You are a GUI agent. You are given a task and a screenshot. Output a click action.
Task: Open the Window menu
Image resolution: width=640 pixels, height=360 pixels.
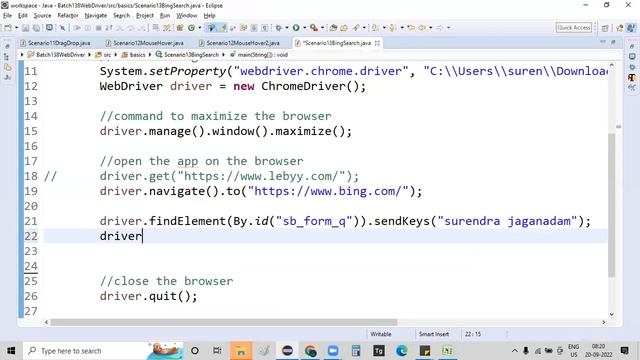pyautogui.click(x=187, y=16)
